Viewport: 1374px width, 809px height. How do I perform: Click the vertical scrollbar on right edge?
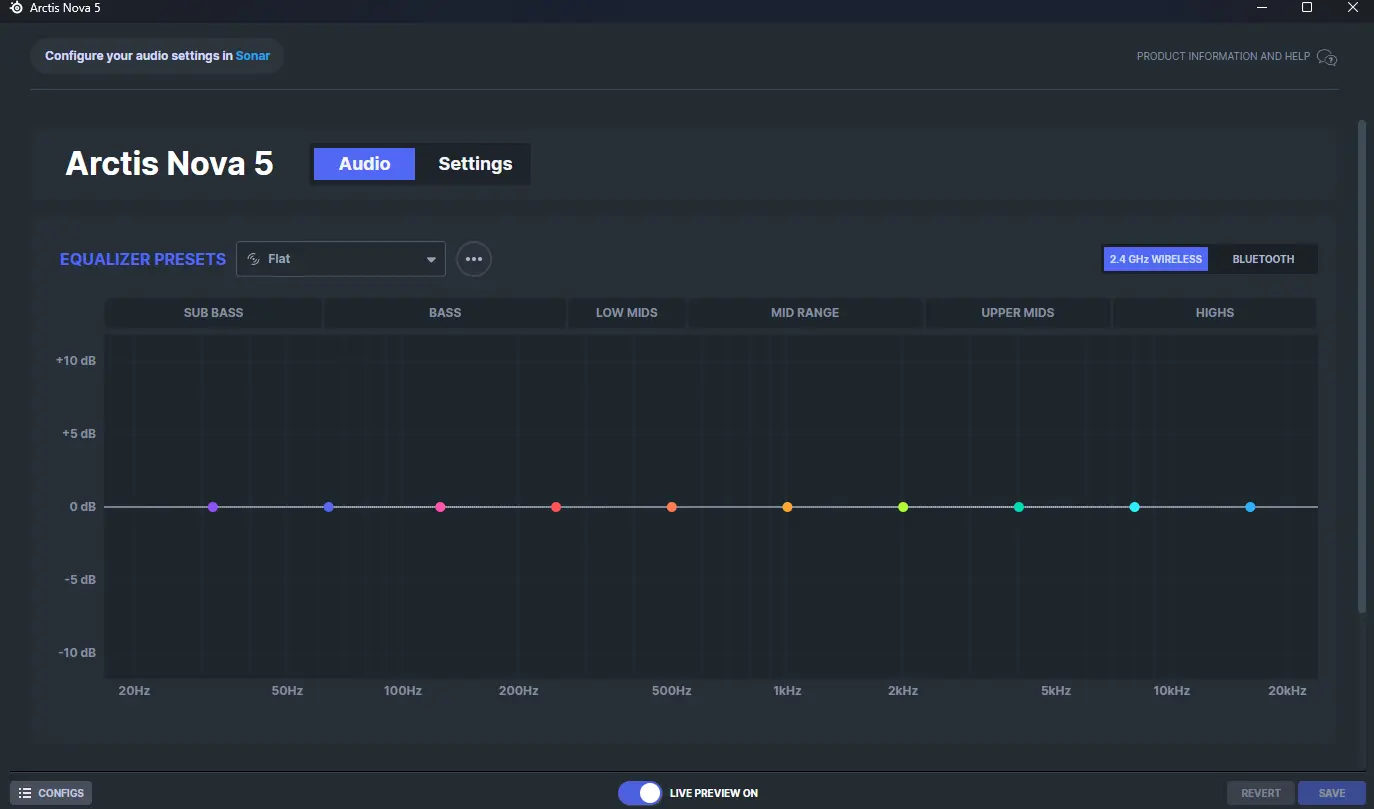click(x=1362, y=367)
